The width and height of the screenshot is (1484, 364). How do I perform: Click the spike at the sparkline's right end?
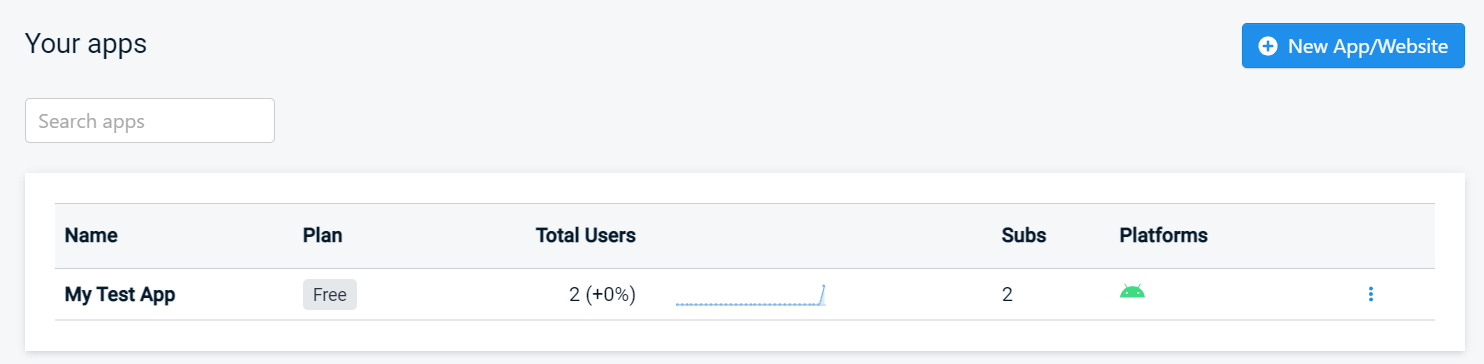pyautogui.click(x=822, y=294)
